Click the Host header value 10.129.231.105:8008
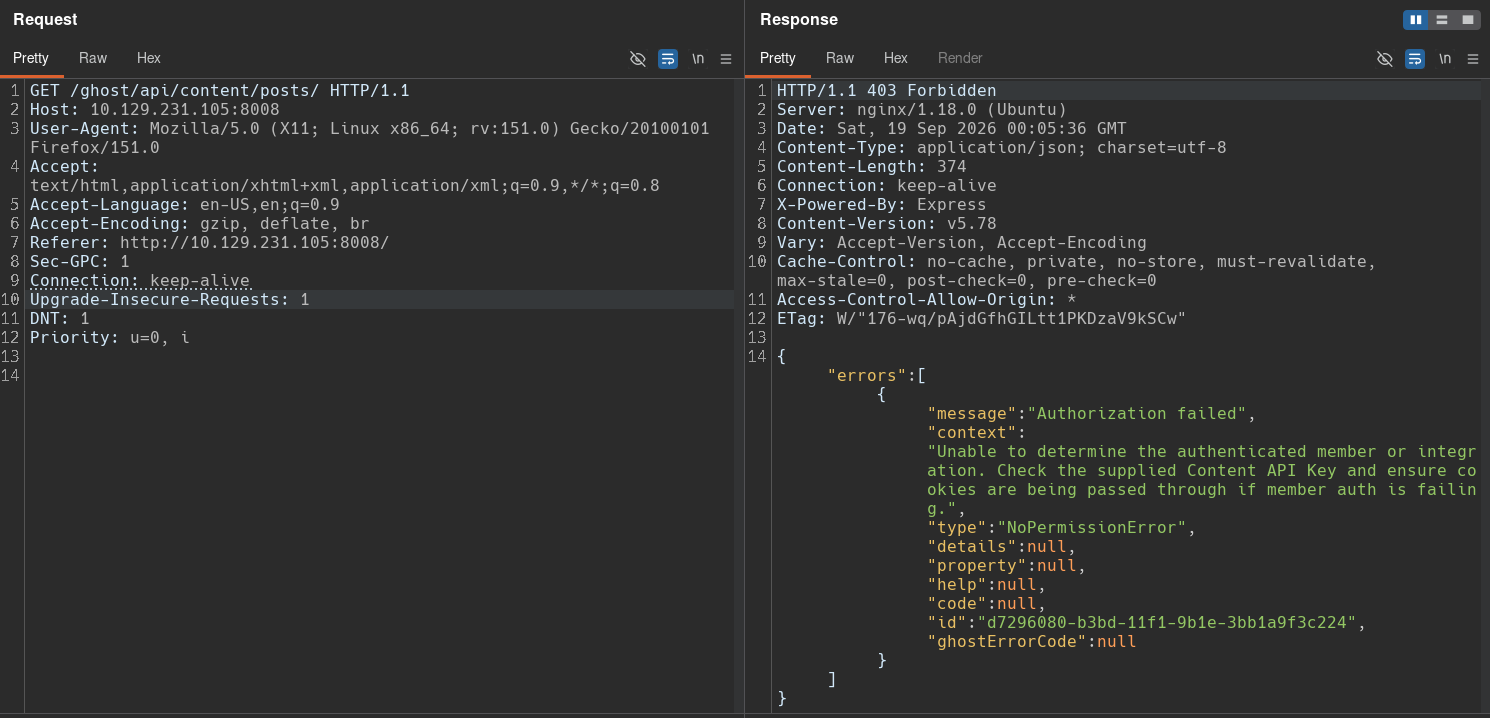Screen dimensions: 1490x718 pyautogui.click(x=185, y=109)
